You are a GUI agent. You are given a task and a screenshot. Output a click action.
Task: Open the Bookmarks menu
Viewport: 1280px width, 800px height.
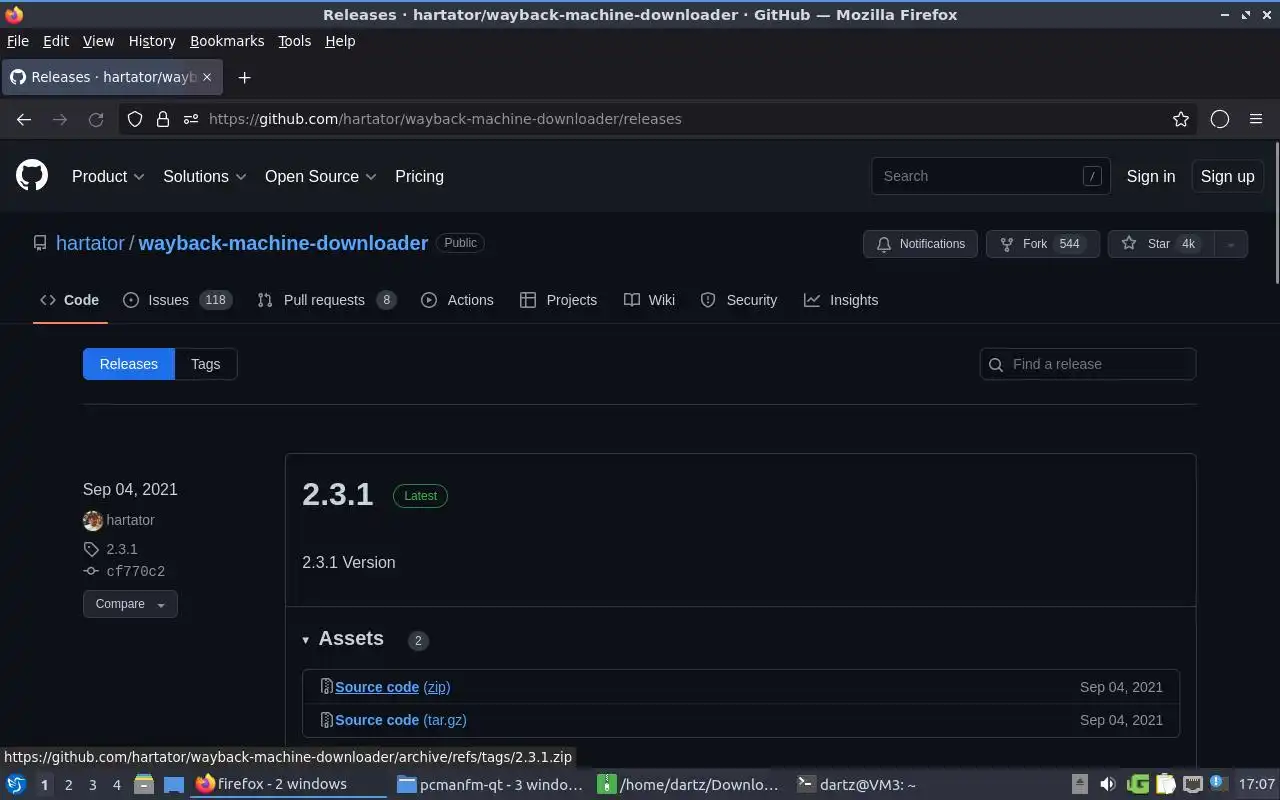click(227, 41)
